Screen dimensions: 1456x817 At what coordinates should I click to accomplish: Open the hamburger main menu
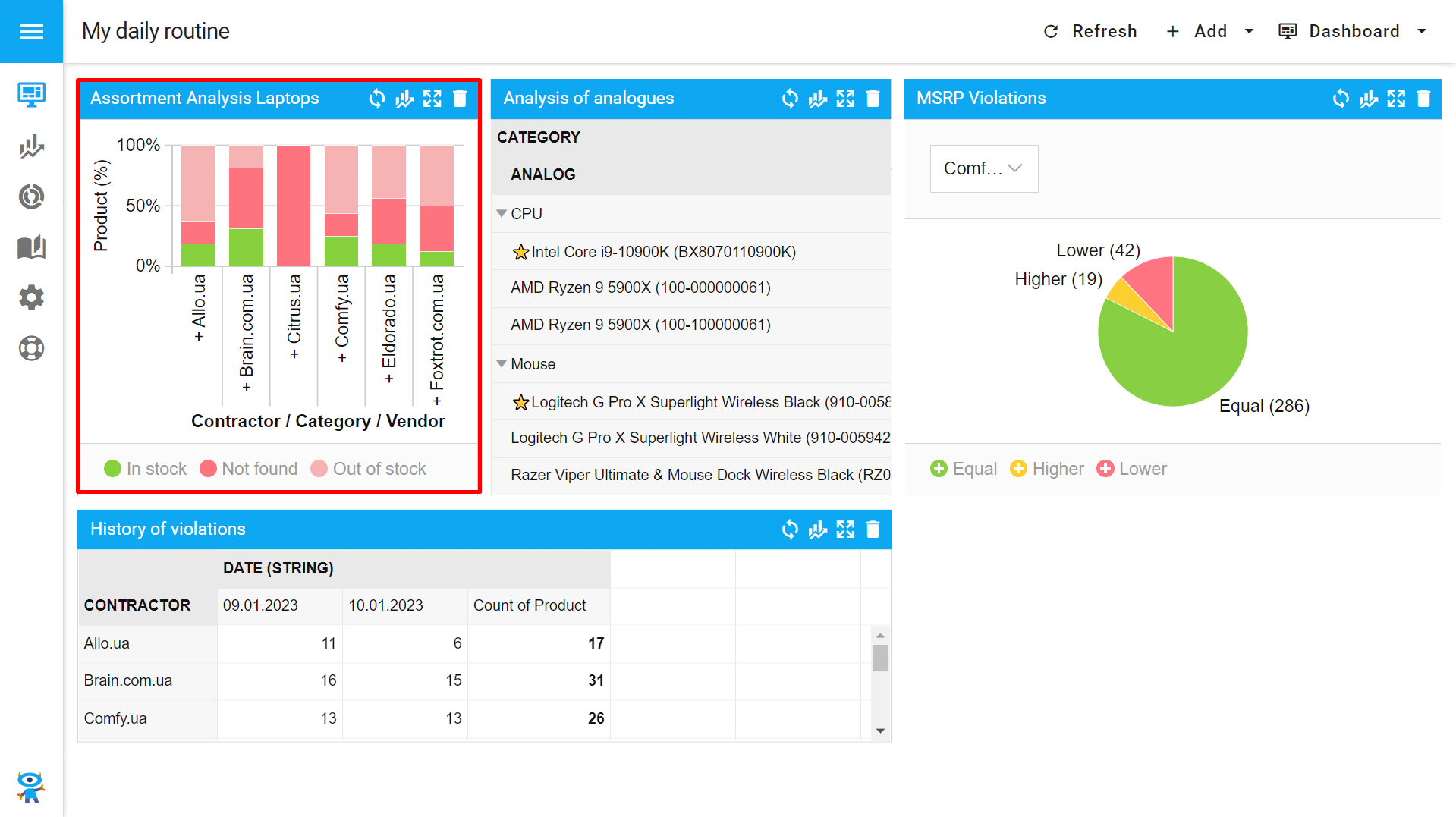pyautogui.click(x=31, y=31)
